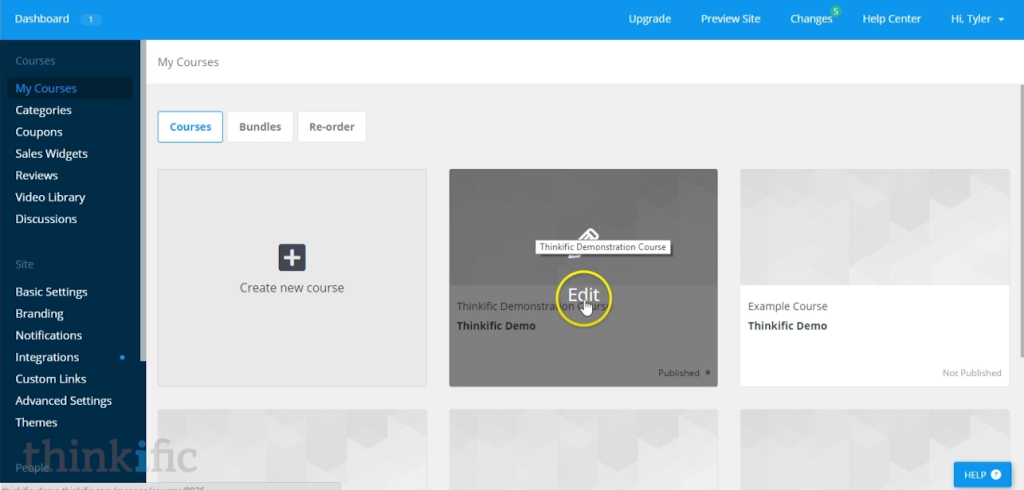The width and height of the screenshot is (1024, 490).
Task: Click Edit on Thinkific Demonstration Course
Action: pos(583,295)
